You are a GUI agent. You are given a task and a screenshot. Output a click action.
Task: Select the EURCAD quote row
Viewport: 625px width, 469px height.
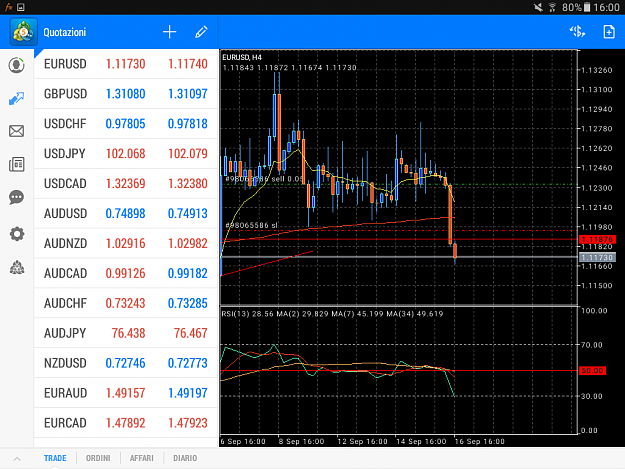pyautogui.click(x=126, y=422)
